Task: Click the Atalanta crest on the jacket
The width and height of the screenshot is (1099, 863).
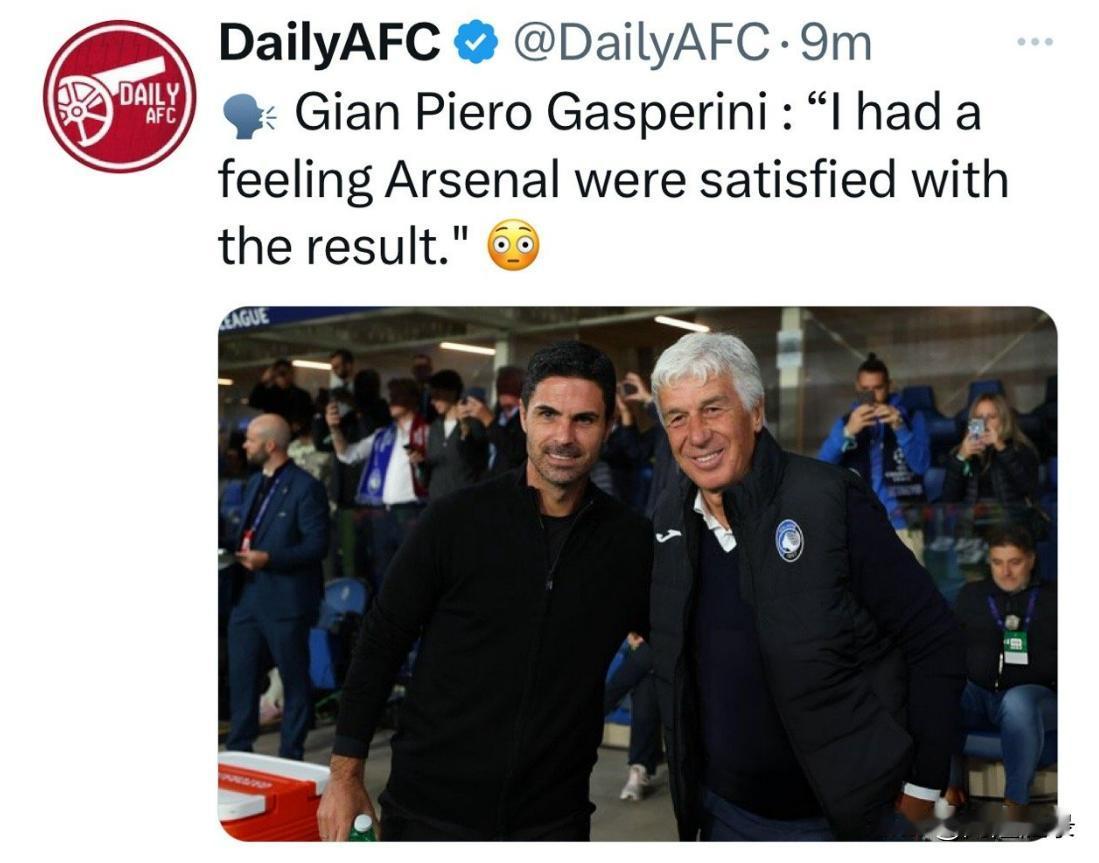Action: [789, 540]
